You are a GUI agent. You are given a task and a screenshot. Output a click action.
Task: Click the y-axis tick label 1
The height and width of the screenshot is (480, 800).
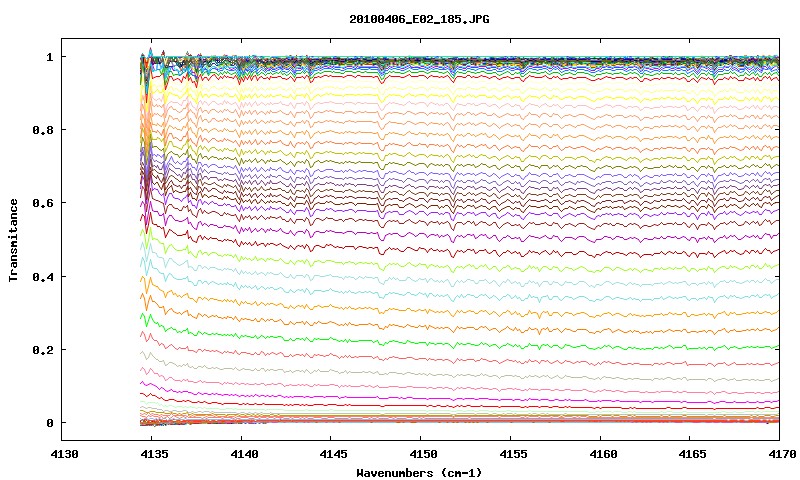[x=49, y=57]
